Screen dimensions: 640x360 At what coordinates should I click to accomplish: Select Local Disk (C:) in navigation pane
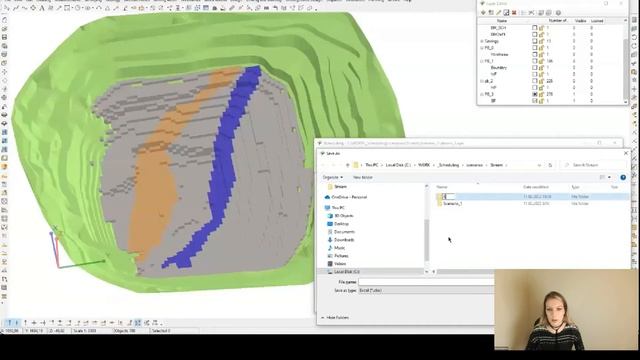tap(343, 272)
